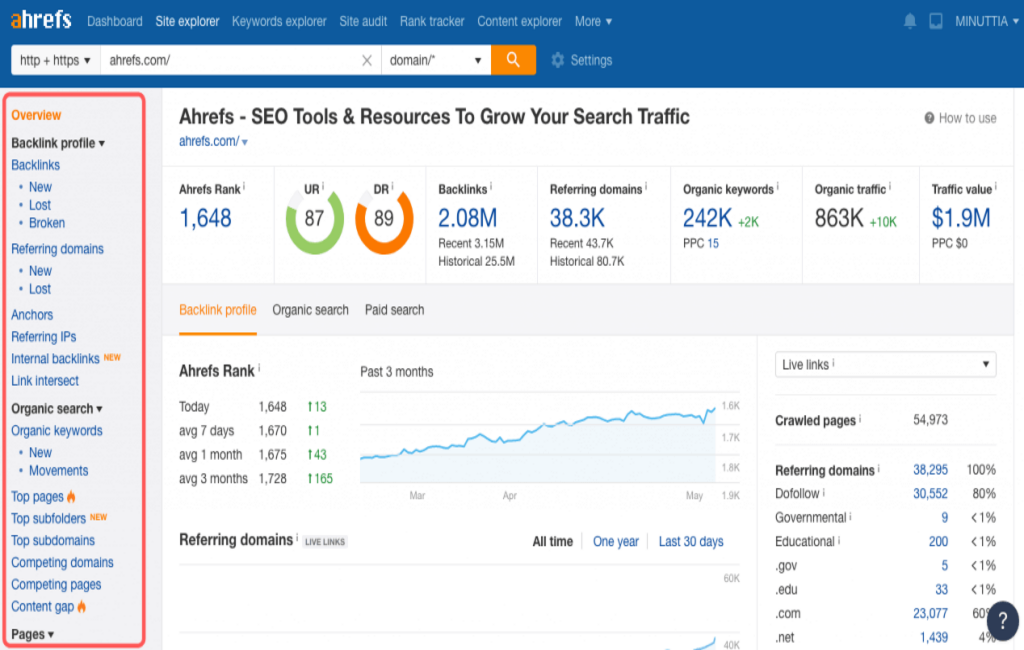Open Referring IPs report

pos(43,337)
